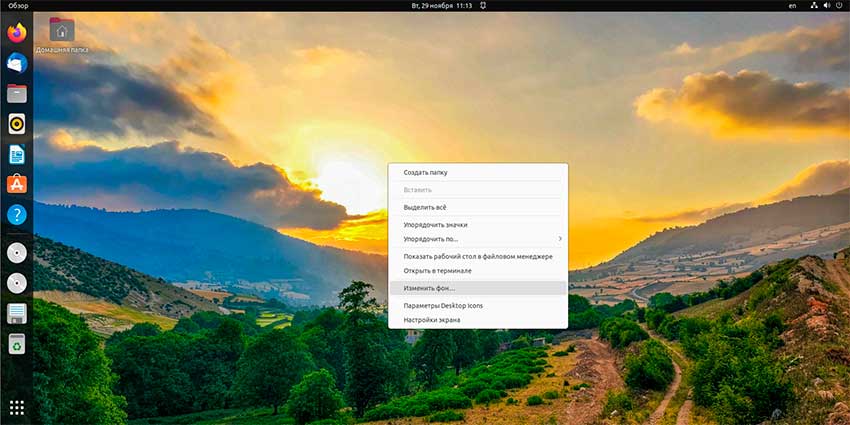Open LibreOffice Writer from the dock

[x=16, y=154]
